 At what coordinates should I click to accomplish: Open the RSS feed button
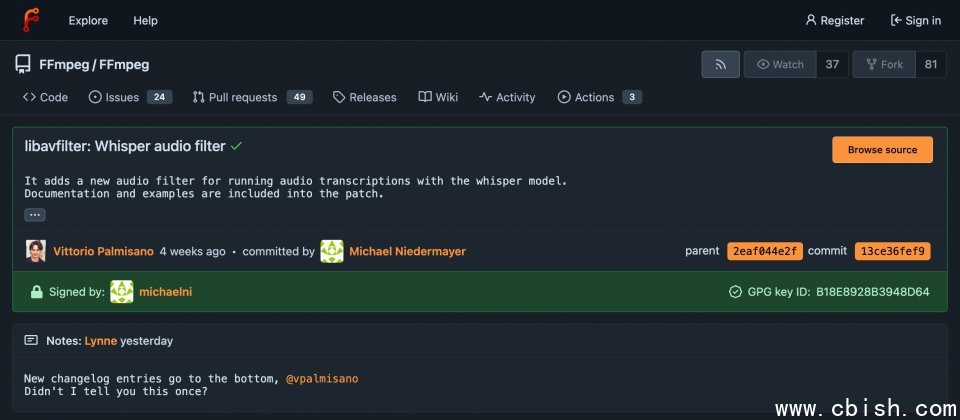[721, 64]
